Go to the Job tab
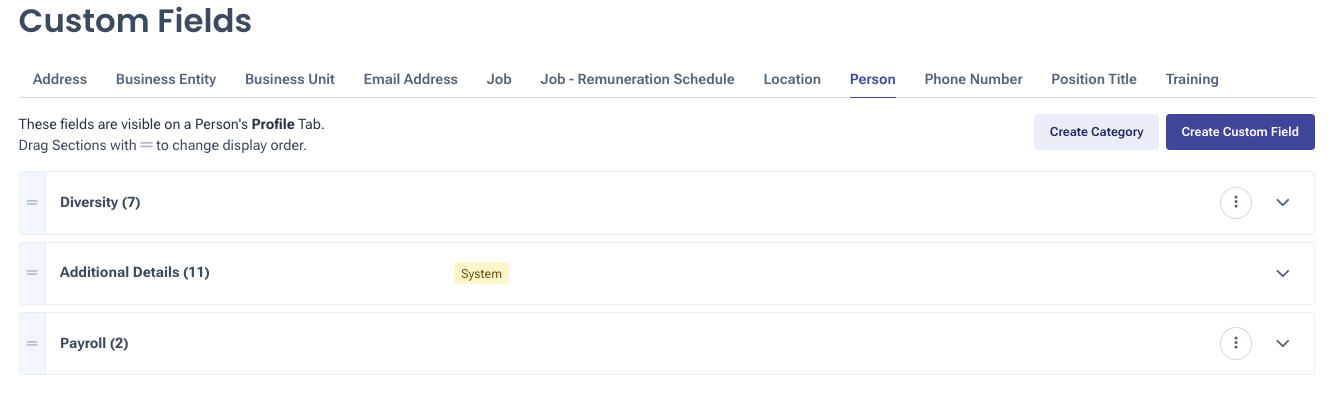 point(499,79)
